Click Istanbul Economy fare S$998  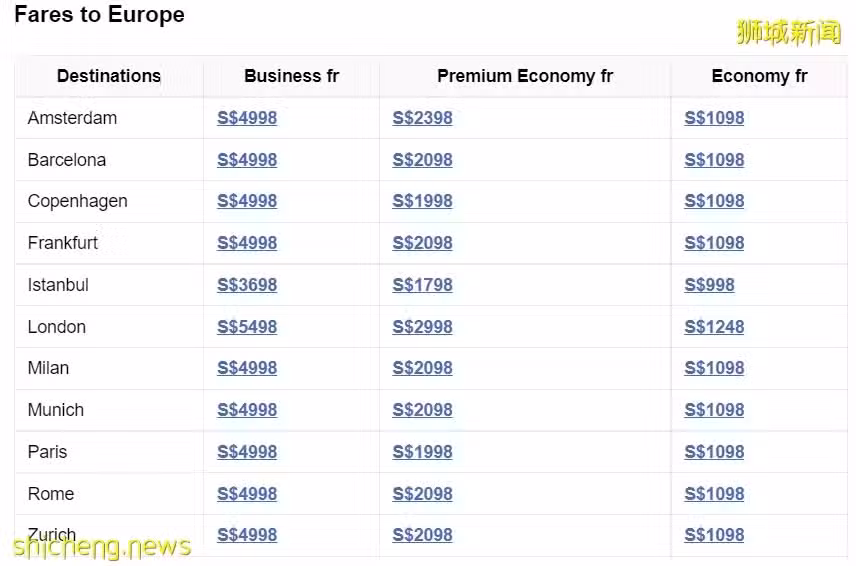pos(709,285)
